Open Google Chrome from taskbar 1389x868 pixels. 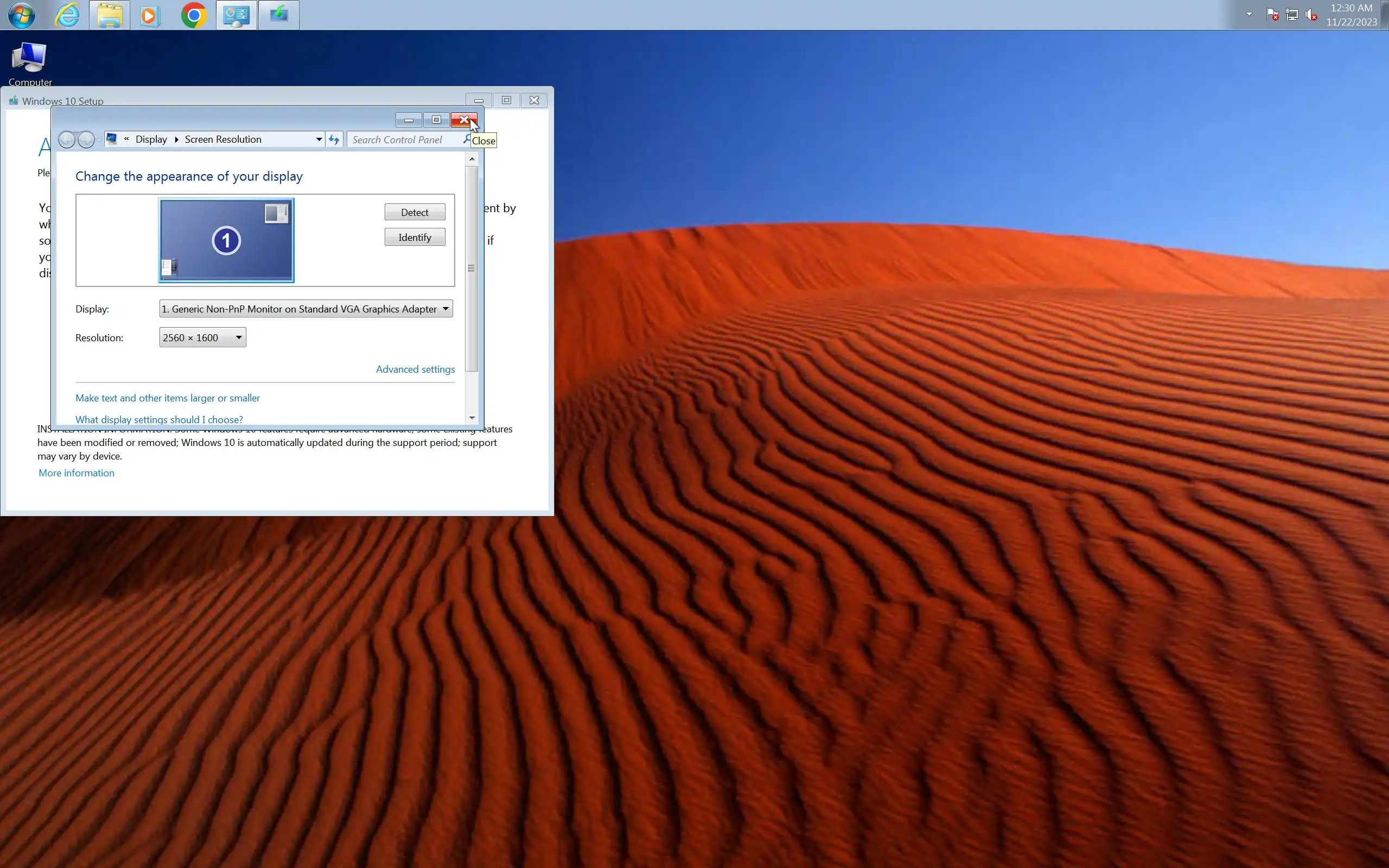(x=193, y=15)
